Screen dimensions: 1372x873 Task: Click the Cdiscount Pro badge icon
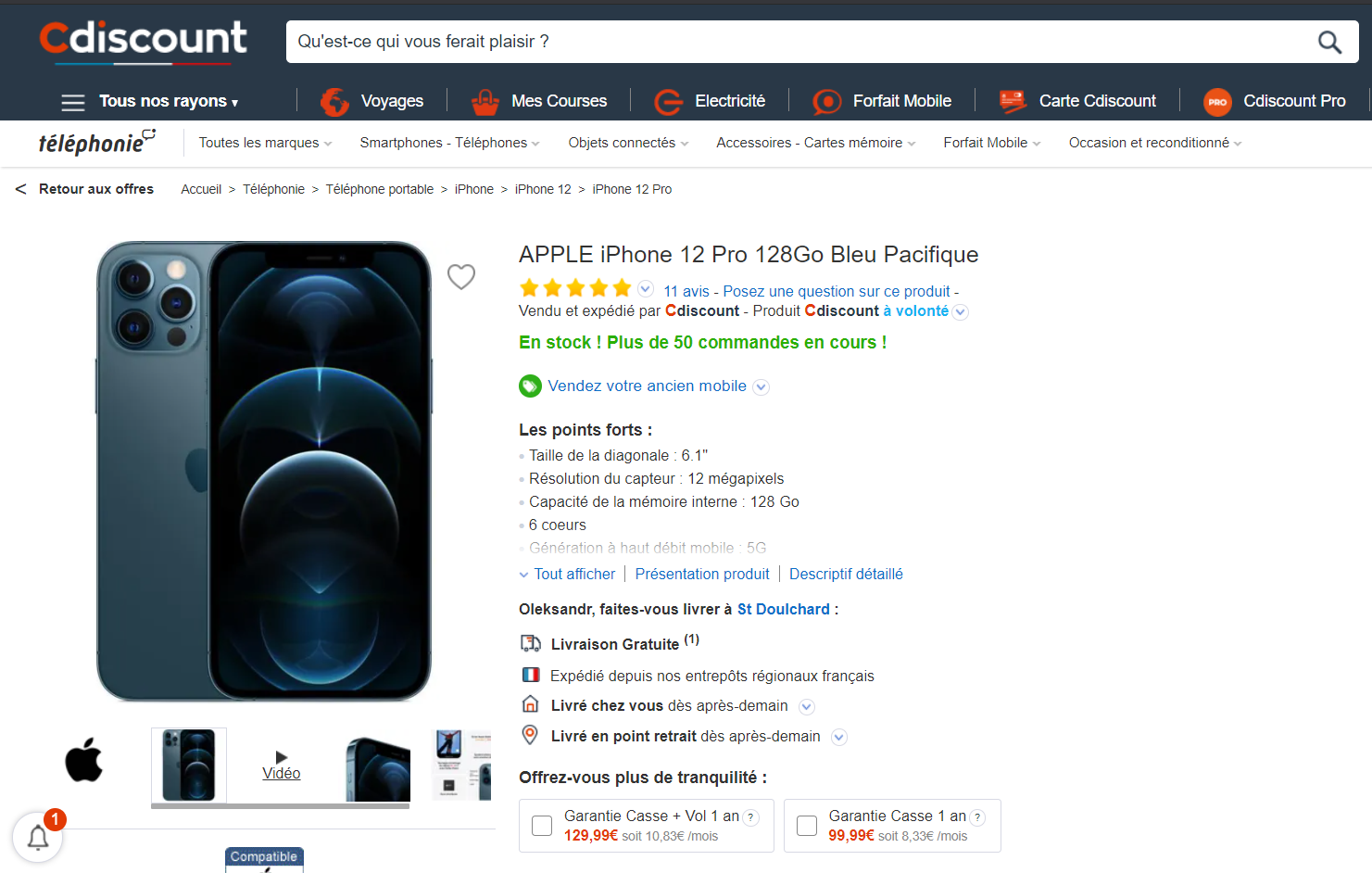1217,102
